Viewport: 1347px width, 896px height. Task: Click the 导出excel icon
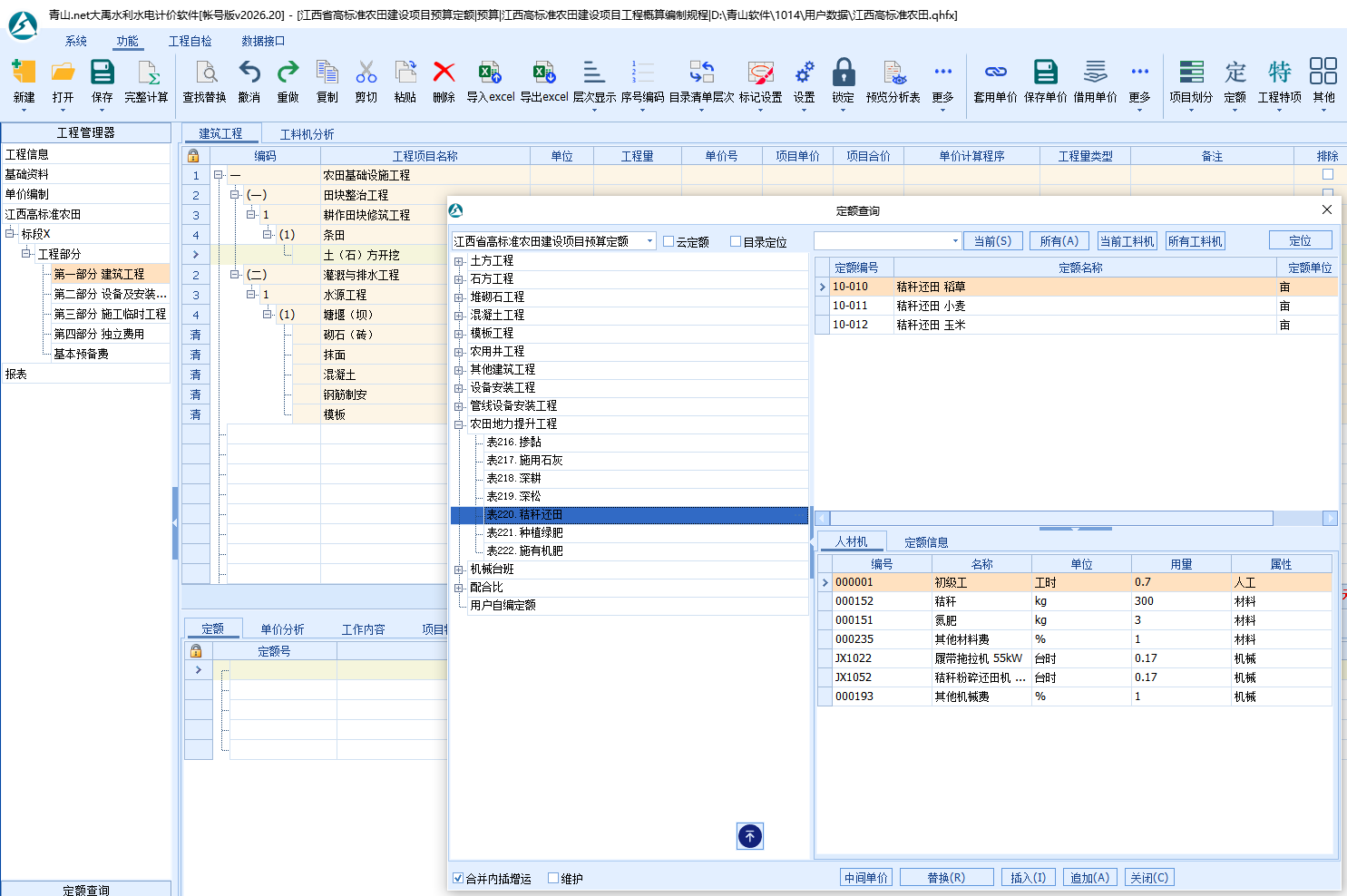tap(543, 73)
